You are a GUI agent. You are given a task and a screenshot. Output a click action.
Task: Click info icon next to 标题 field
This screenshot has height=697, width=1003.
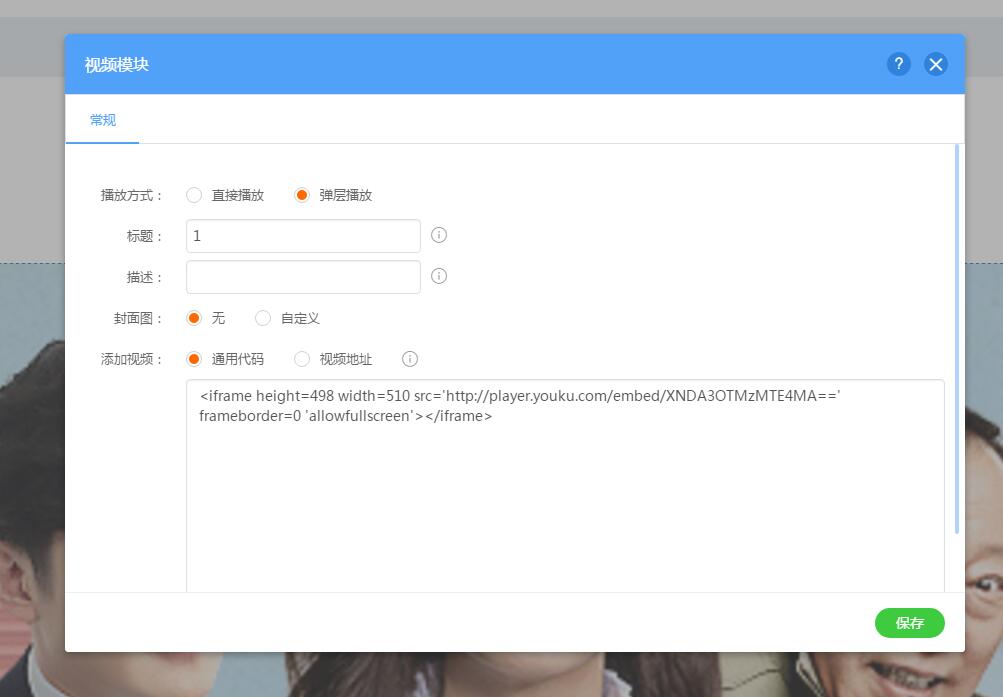pos(439,235)
